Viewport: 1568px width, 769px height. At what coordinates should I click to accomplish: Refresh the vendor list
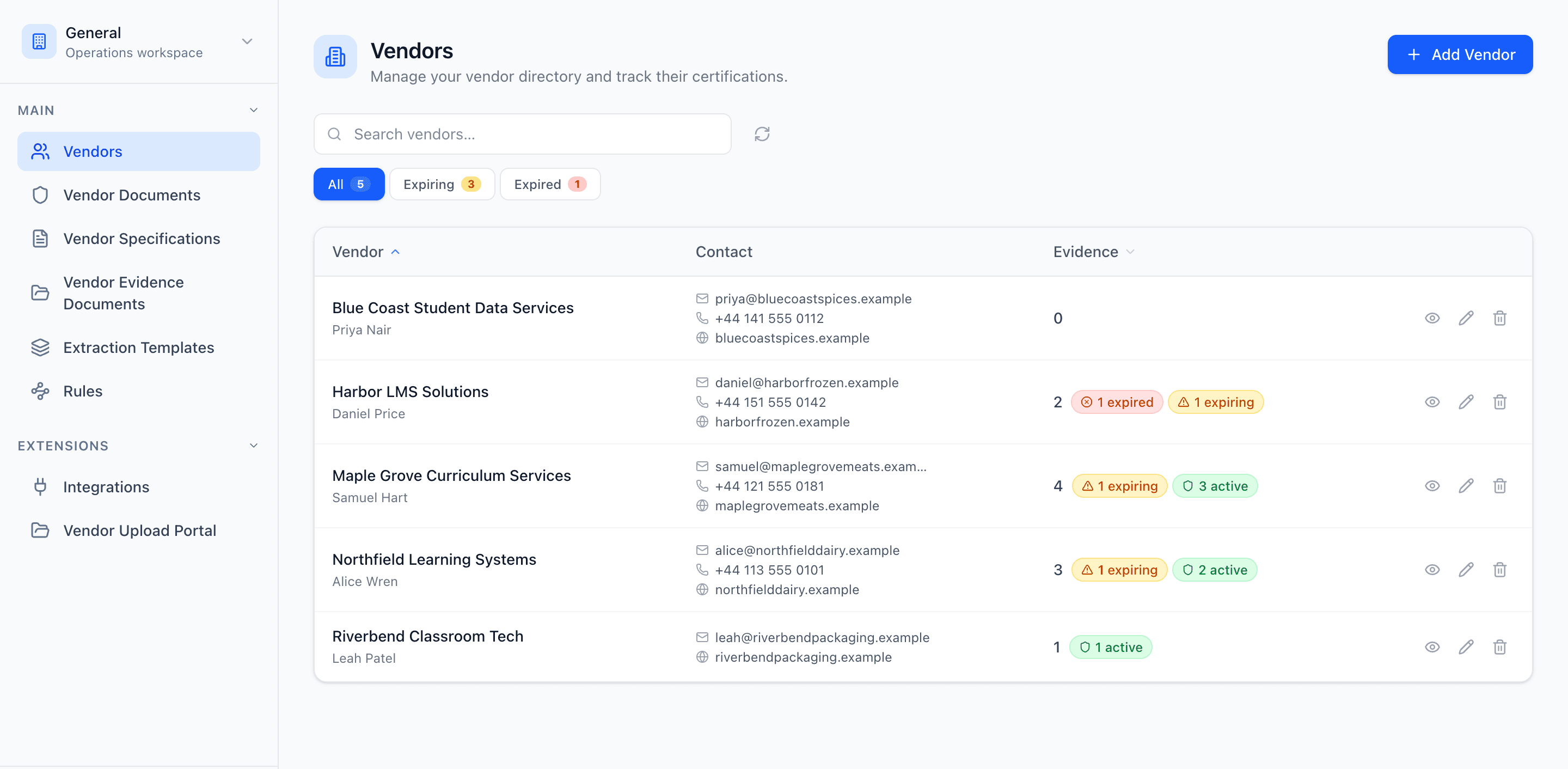click(762, 134)
